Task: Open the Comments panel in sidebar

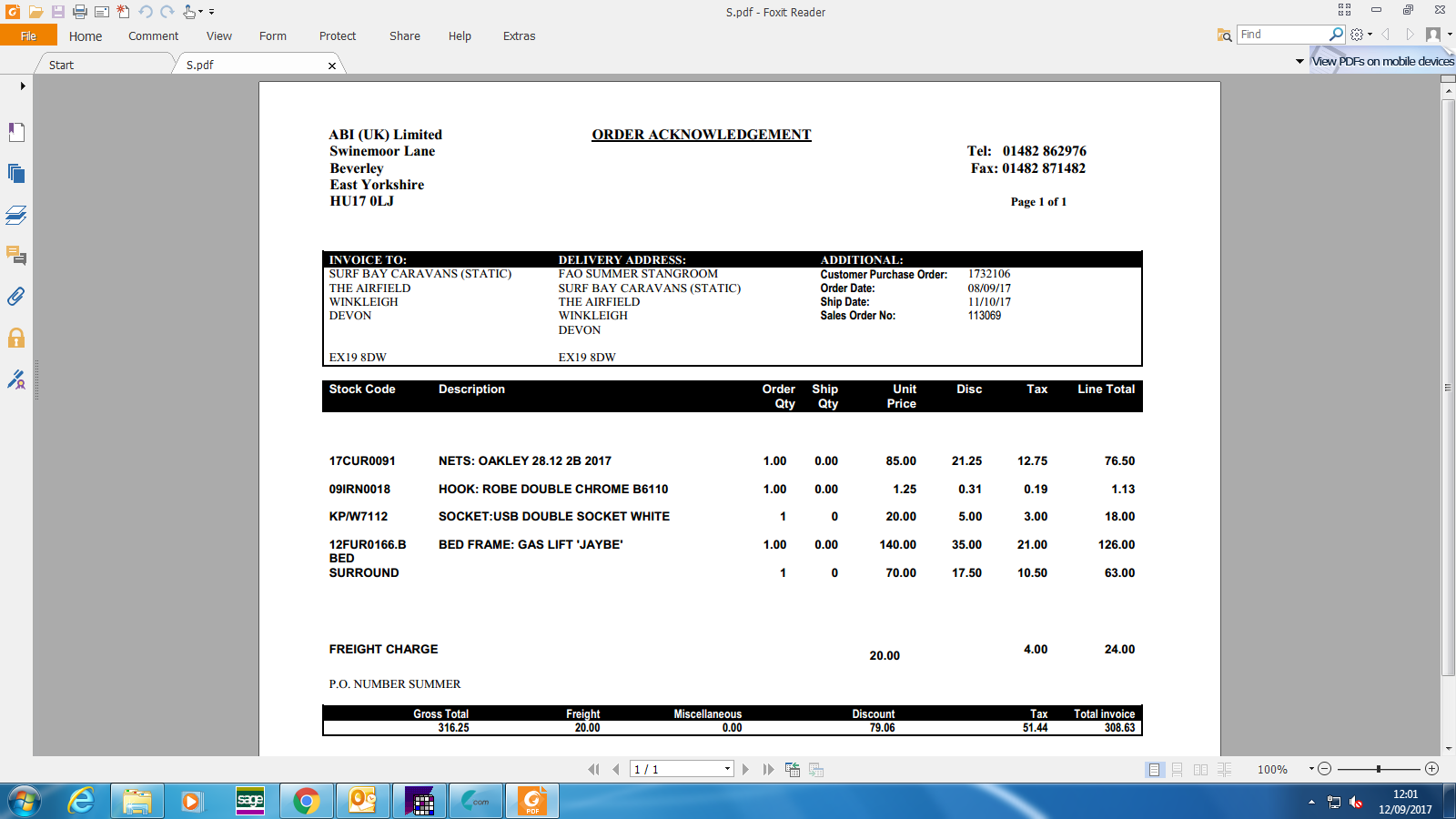Action: coord(16,256)
